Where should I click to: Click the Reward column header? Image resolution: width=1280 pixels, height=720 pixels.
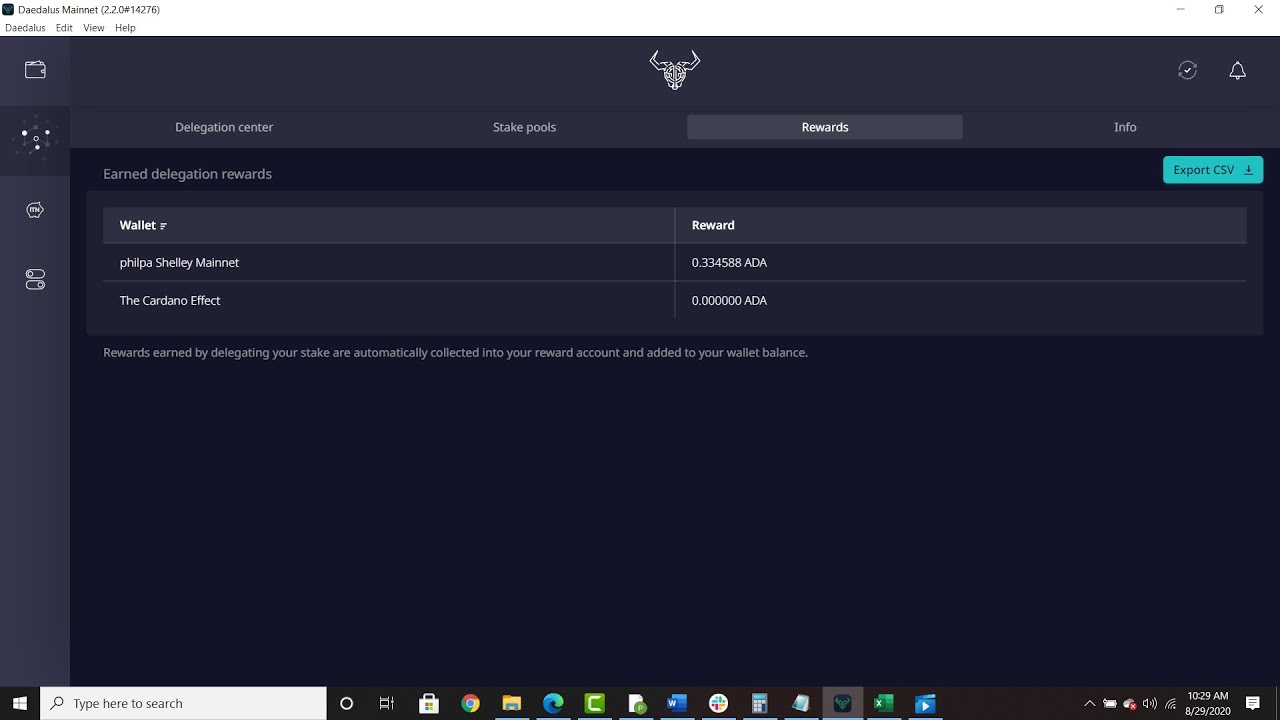point(713,225)
